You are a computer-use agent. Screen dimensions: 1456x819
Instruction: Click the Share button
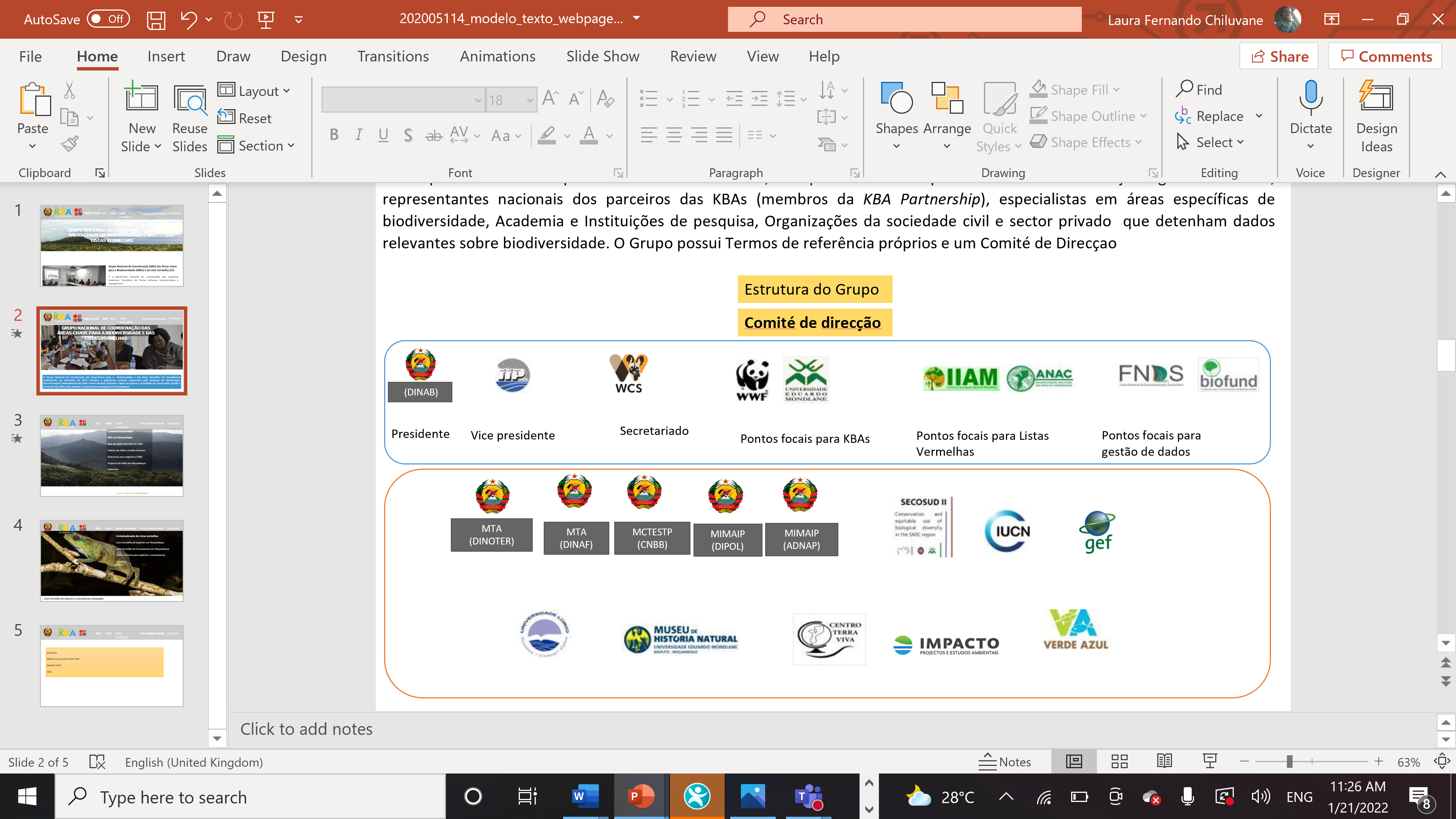[x=1279, y=56]
